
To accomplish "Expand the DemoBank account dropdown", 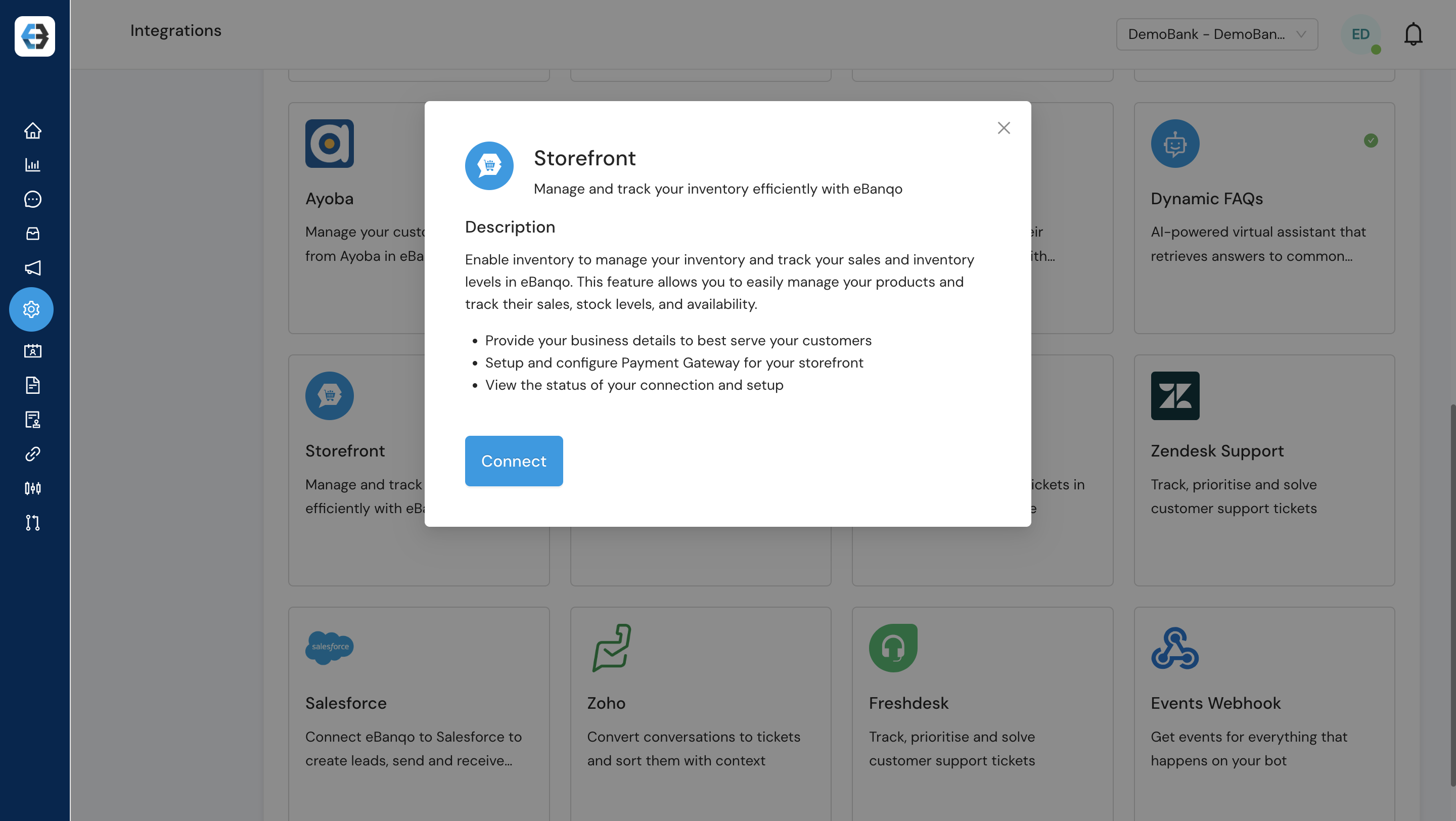I will (x=1216, y=34).
